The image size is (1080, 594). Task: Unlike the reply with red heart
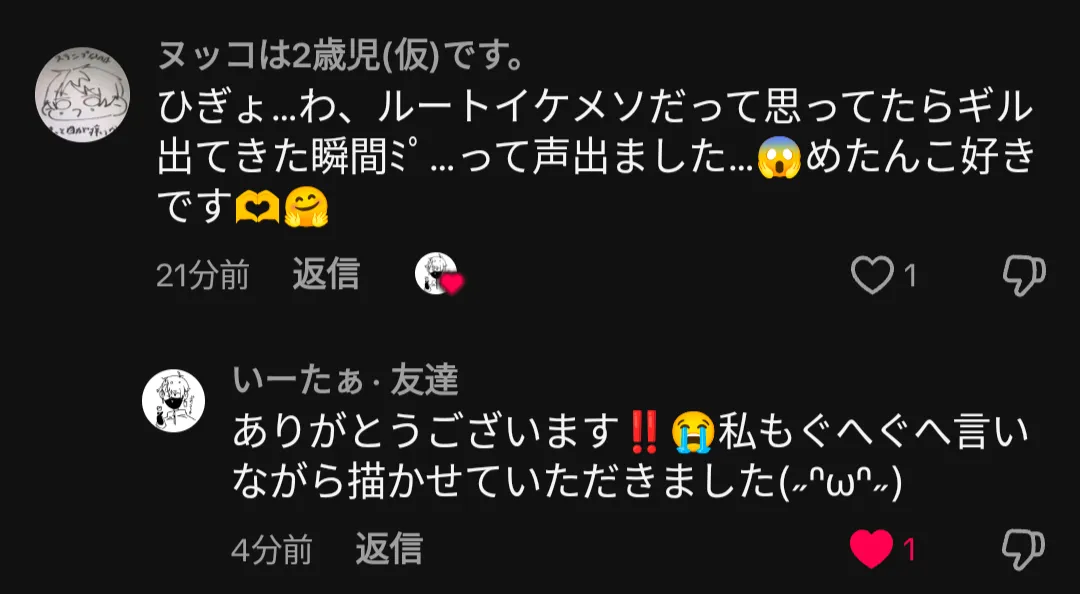871,550
